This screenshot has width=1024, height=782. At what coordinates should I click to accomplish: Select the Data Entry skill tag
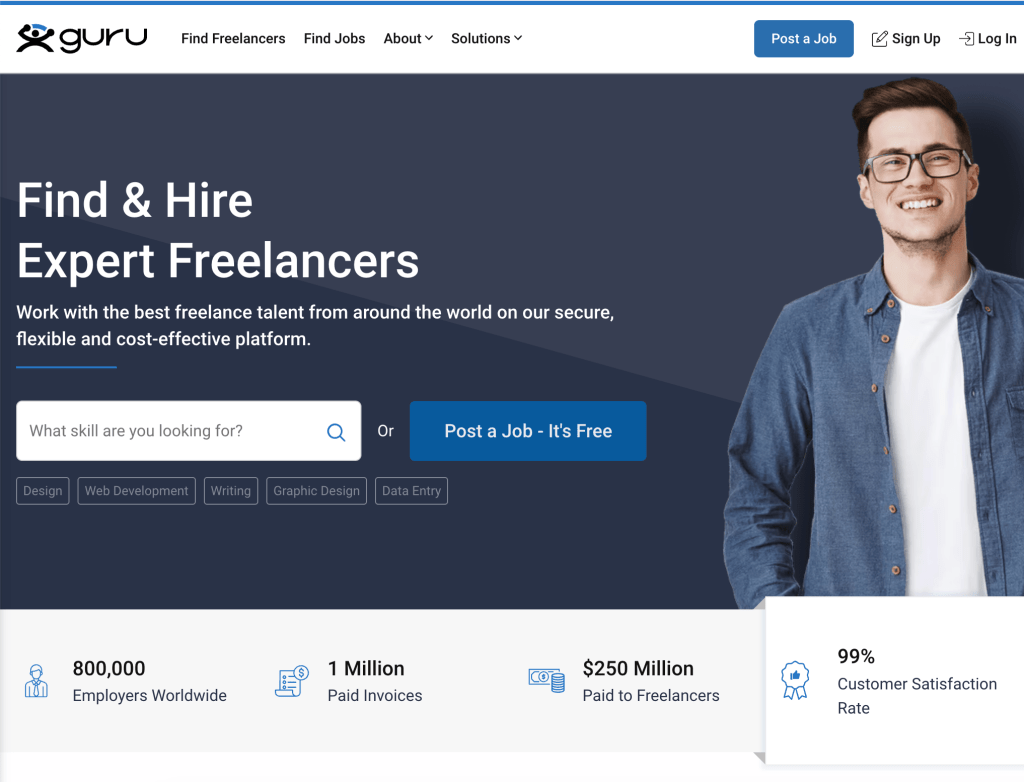click(411, 491)
